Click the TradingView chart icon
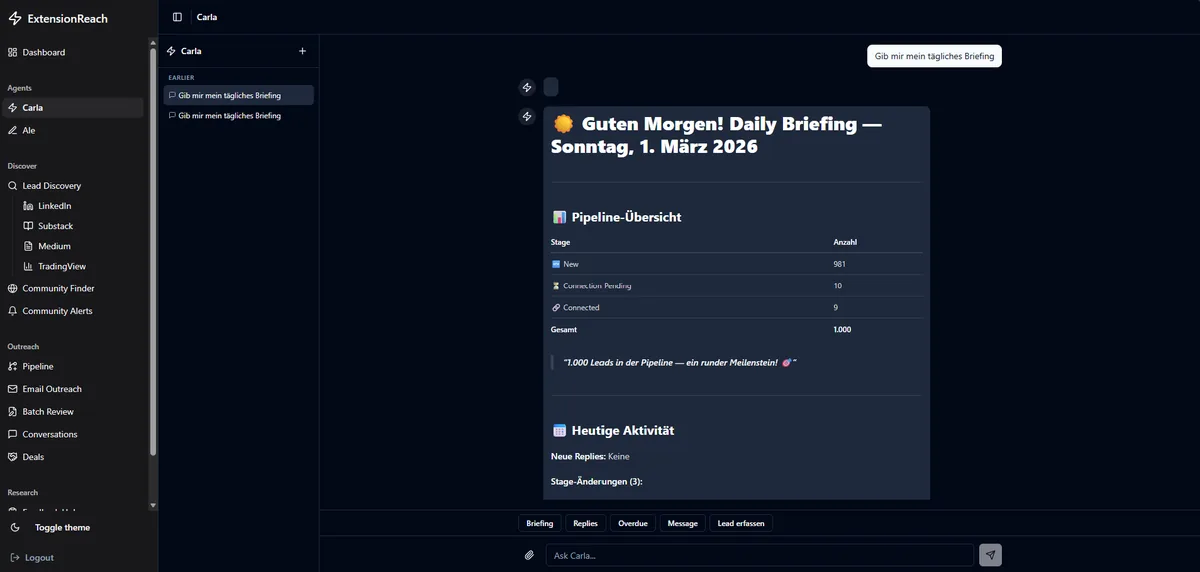 coord(29,266)
